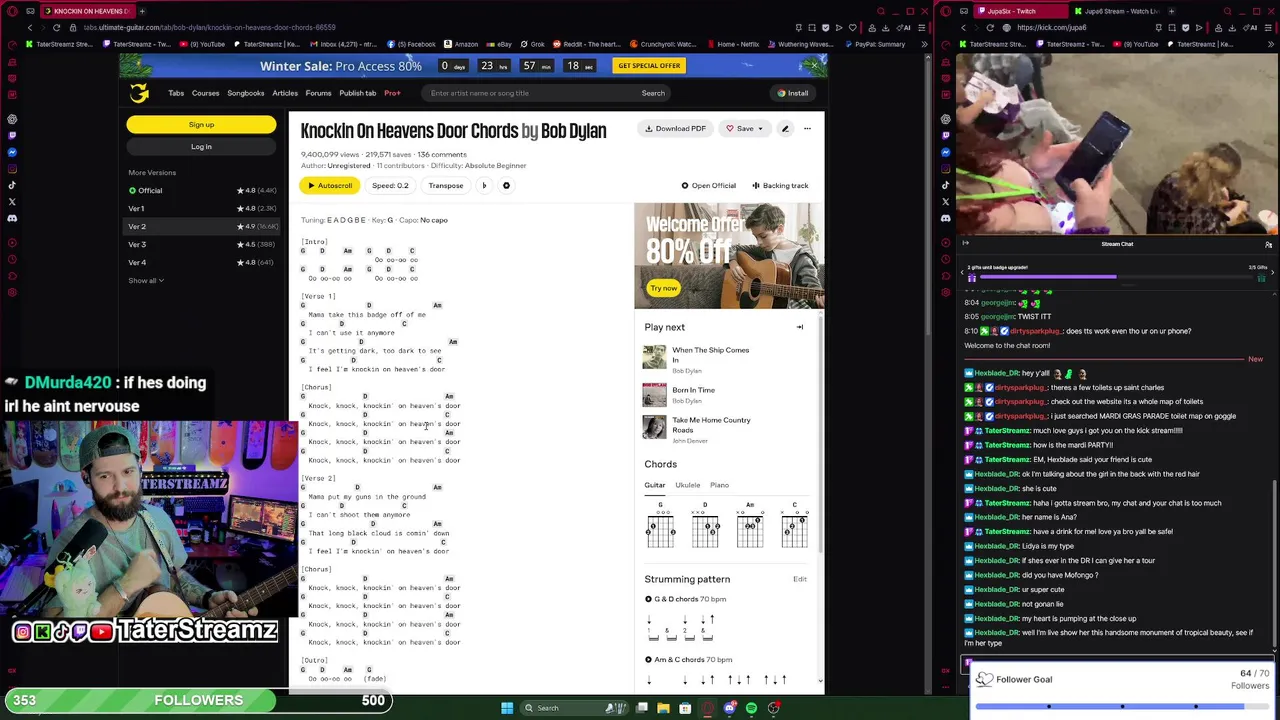The width and height of the screenshot is (1280, 720).
Task: Click the pencil edit icon near Save
Action: (x=785, y=128)
